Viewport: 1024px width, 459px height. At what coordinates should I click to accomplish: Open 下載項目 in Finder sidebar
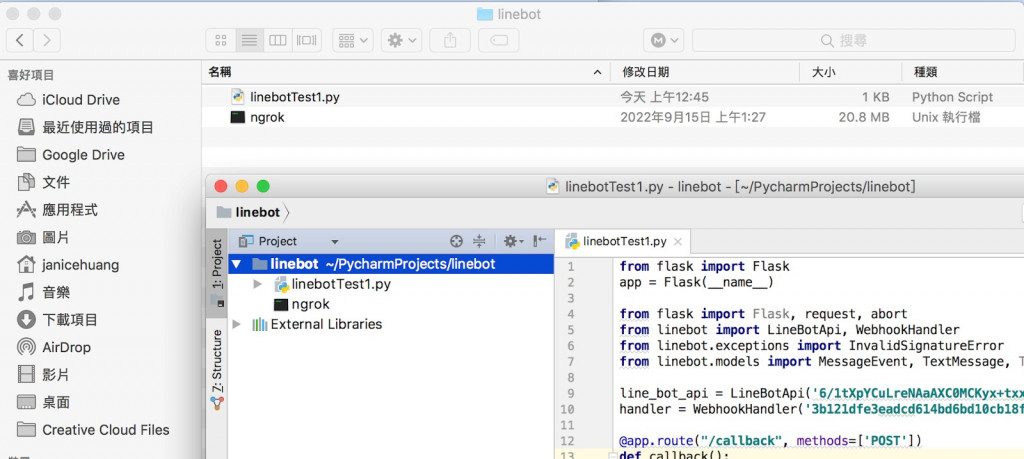pos(57,320)
